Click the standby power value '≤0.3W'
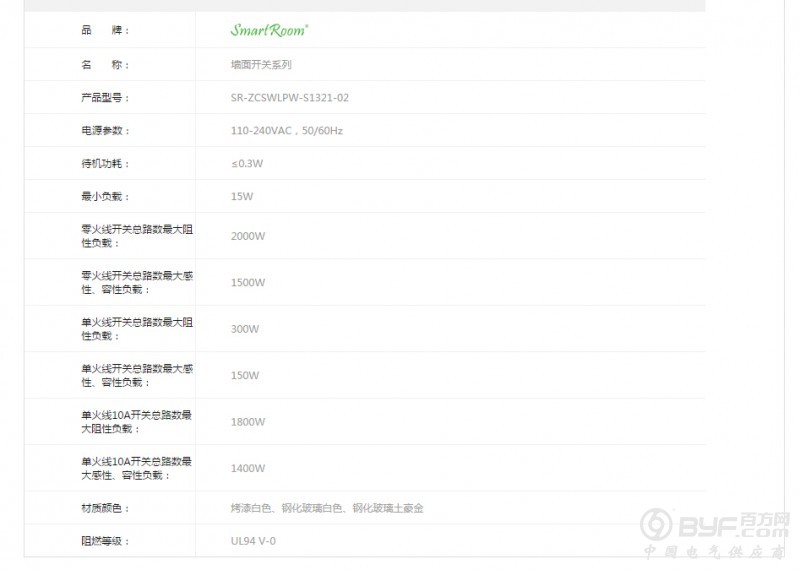 (x=247, y=164)
